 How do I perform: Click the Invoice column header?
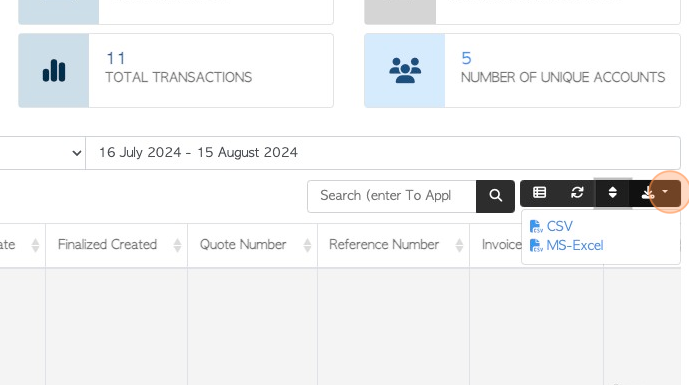501,245
